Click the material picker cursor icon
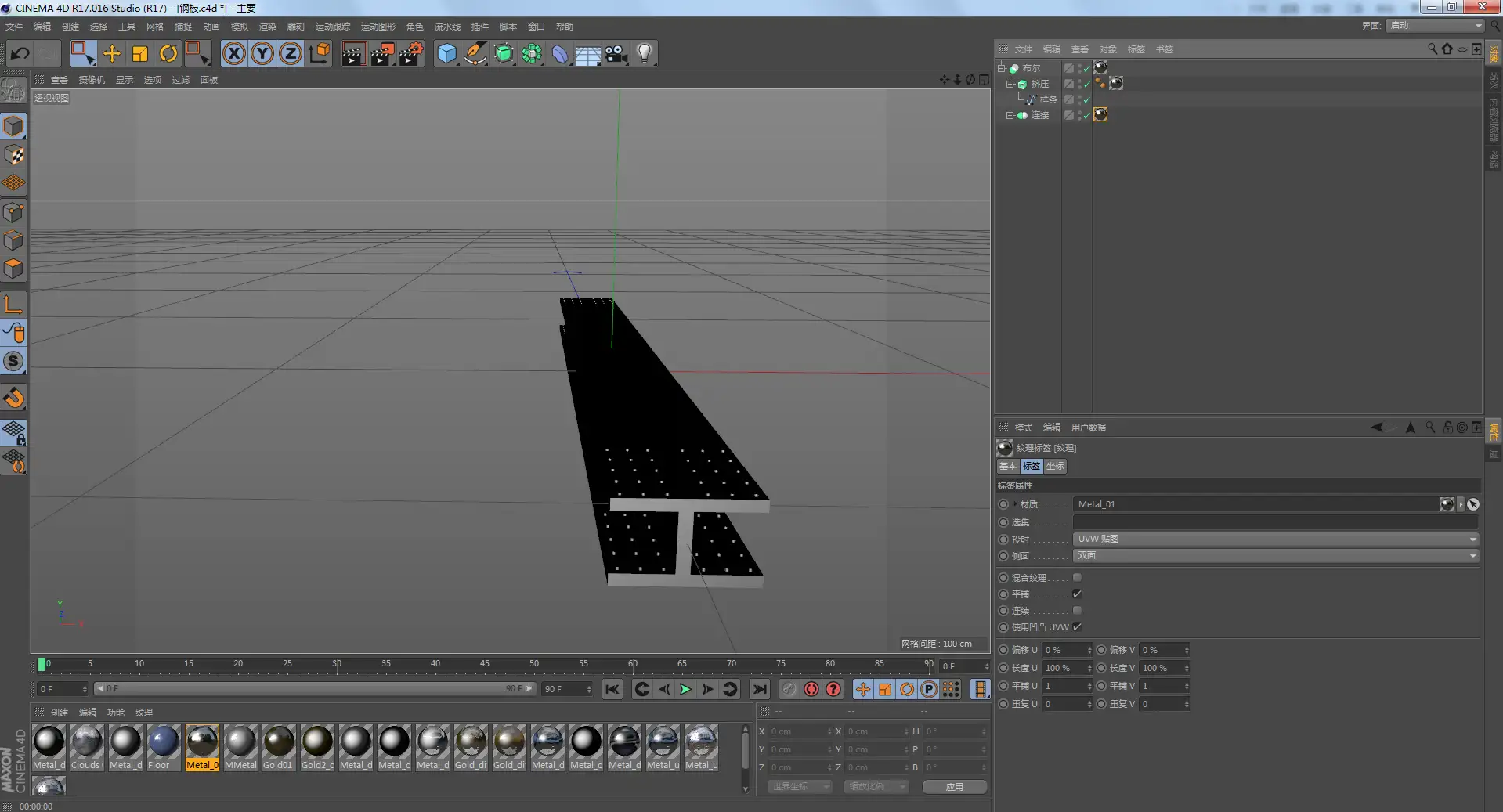 point(1473,504)
